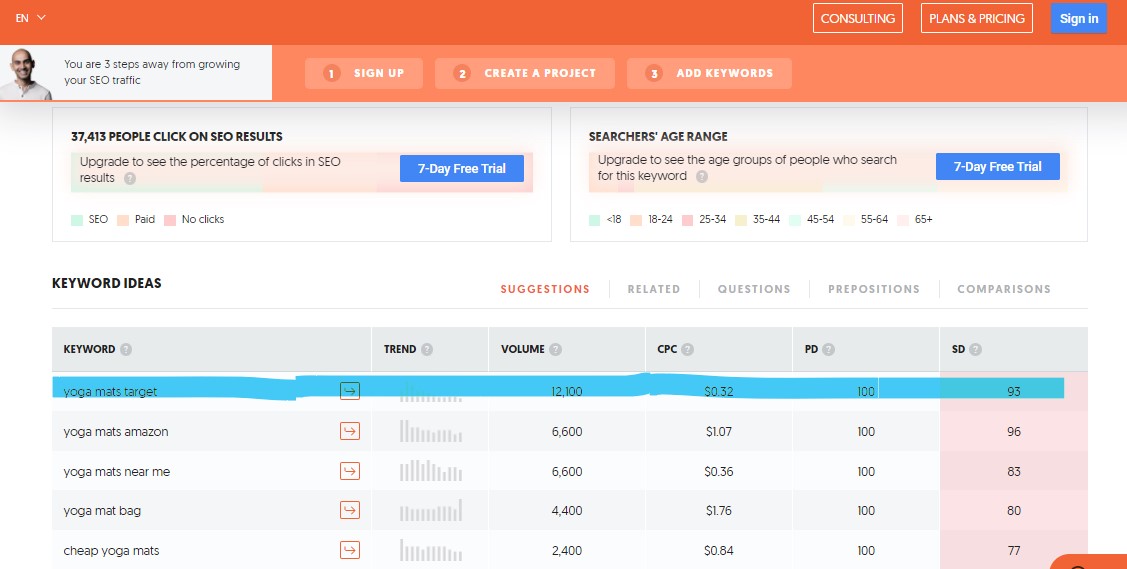Open PLANS & PRICING
The height and width of the screenshot is (569, 1127).
(x=976, y=19)
